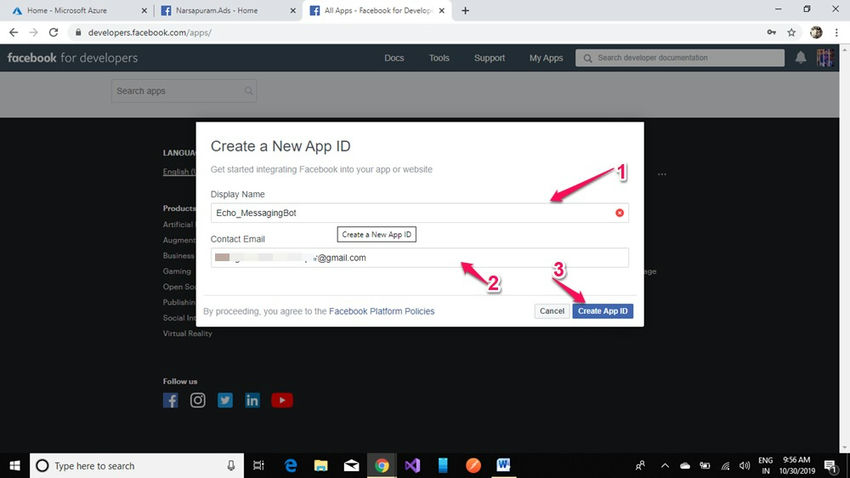This screenshot has width=850, height=478.
Task: Cancel the Create a New App ID dialog
Action: click(552, 311)
